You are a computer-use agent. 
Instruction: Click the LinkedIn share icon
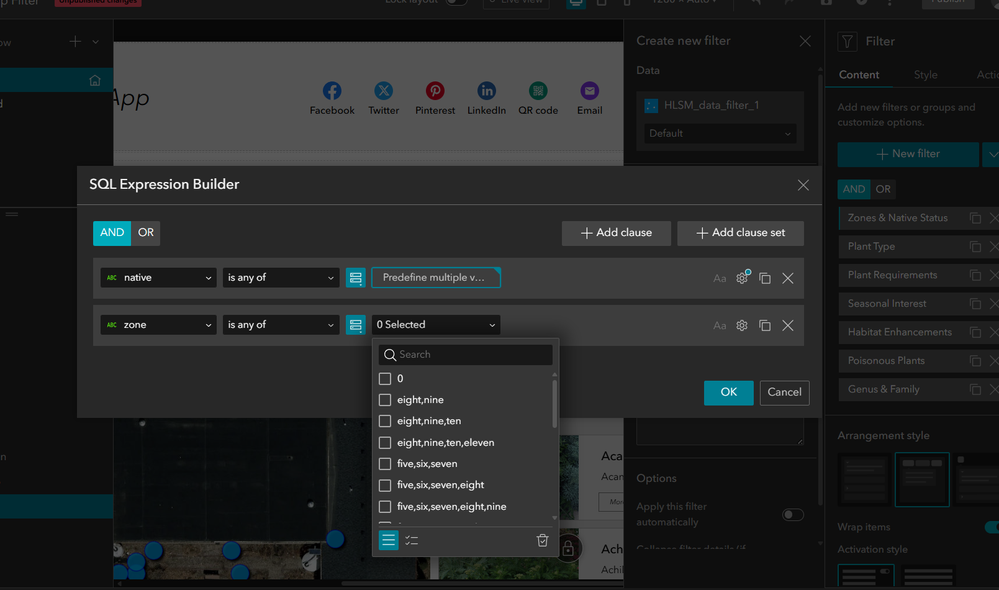tap(486, 90)
